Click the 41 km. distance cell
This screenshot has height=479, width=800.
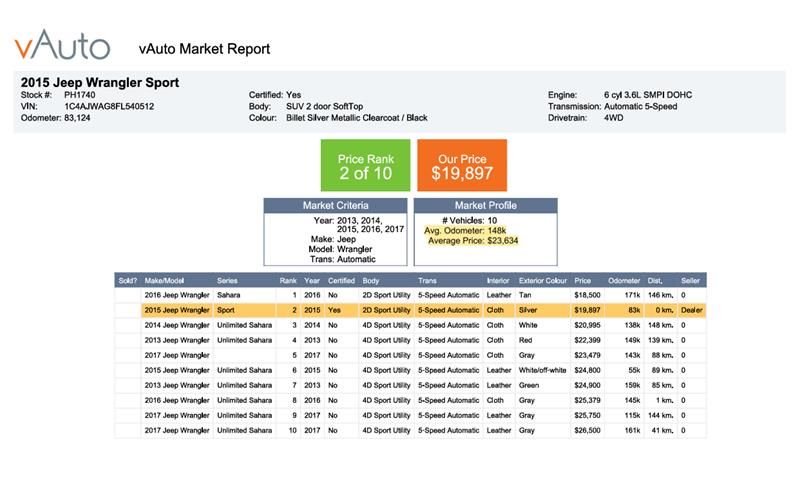662,430
